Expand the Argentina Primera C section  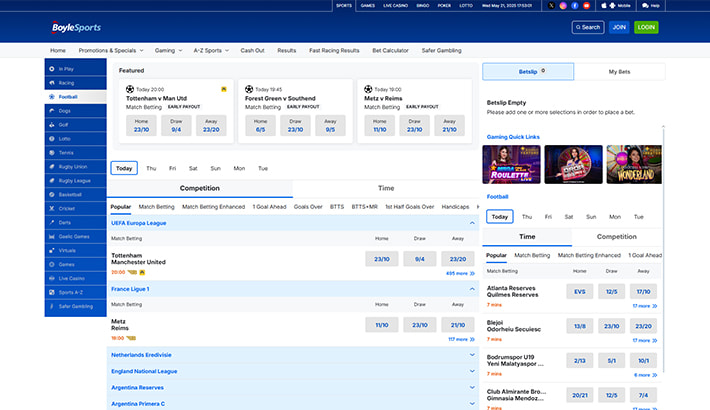472,404
